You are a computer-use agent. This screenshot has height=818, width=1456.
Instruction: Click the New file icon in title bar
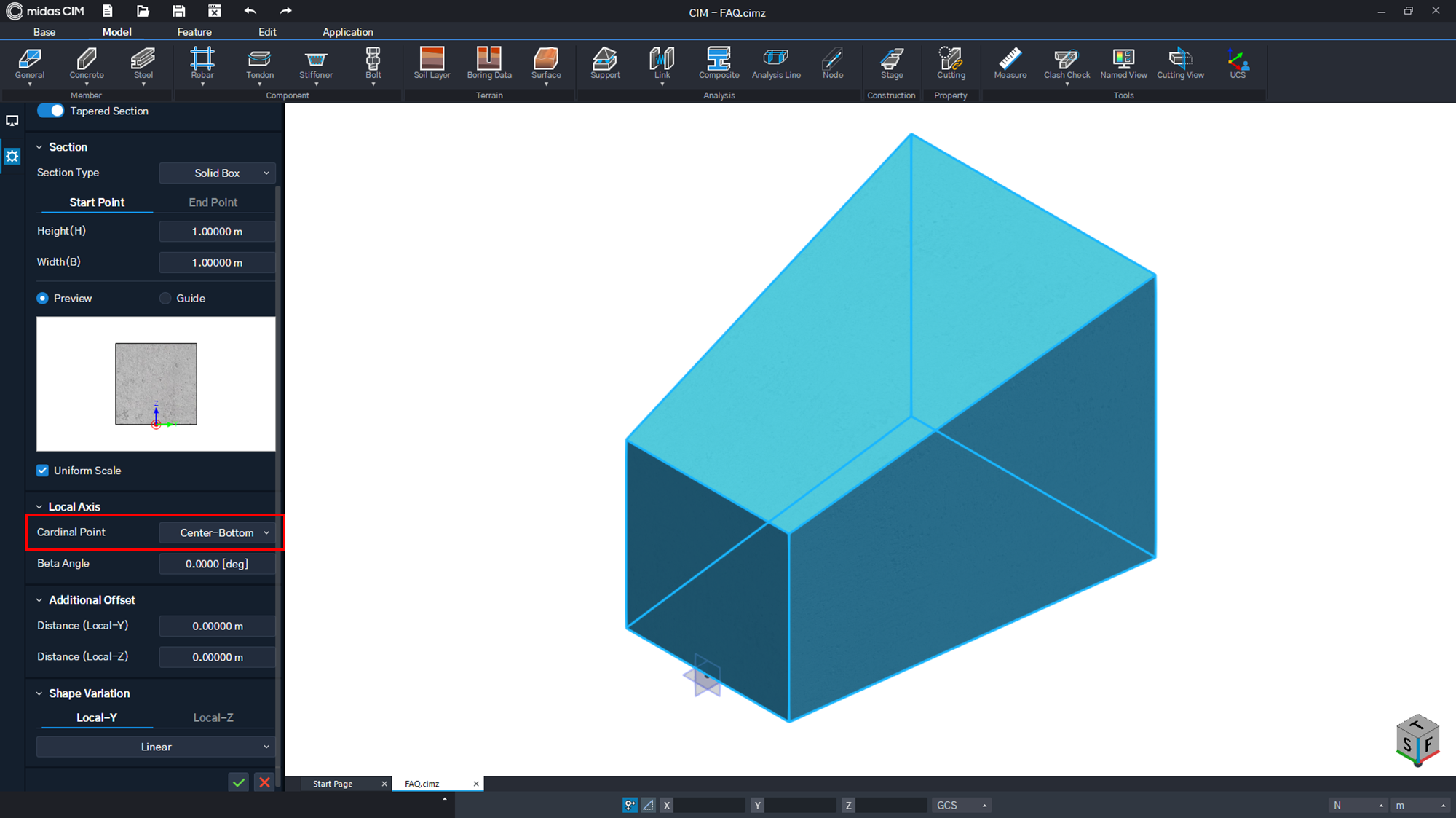[x=108, y=11]
